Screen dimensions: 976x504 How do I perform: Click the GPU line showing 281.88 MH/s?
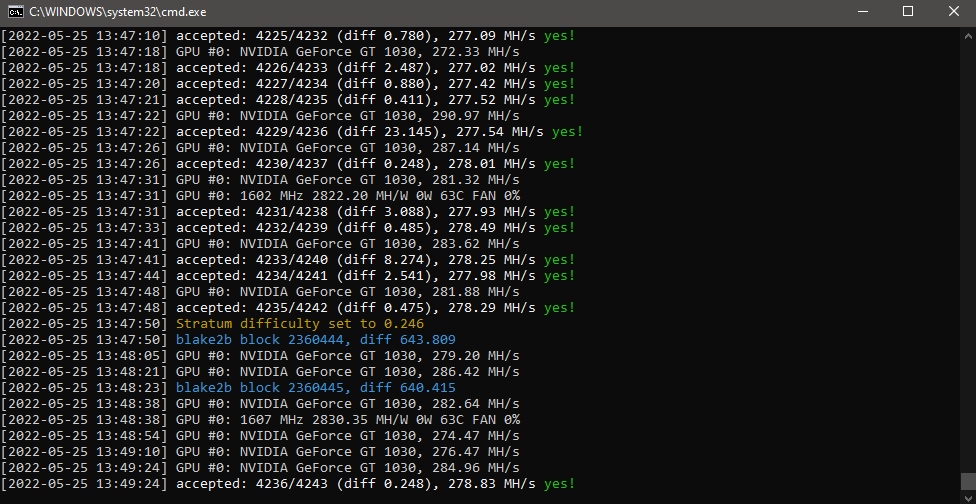point(260,292)
